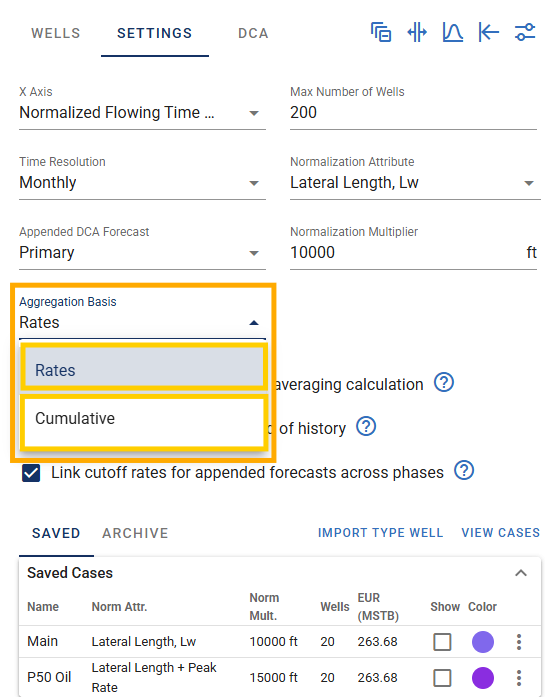Image resolution: width=552 pixels, height=697 pixels.
Task: Click VIEW CASES button
Action: [x=500, y=533]
